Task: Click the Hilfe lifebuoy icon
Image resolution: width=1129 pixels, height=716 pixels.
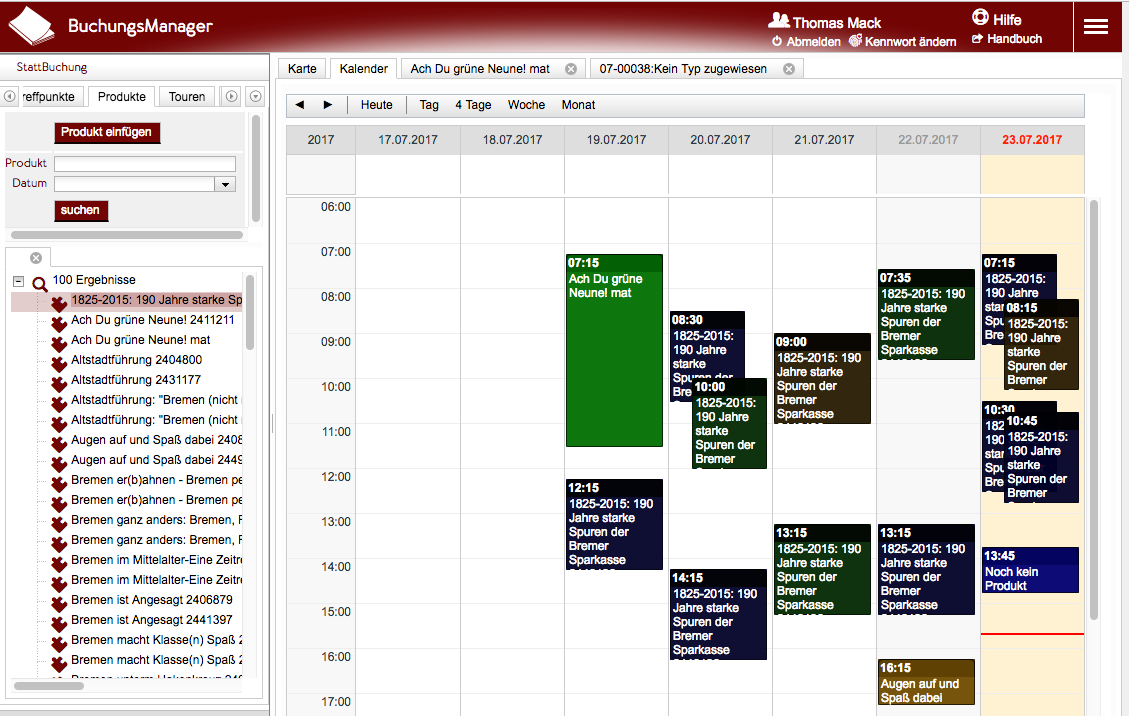Action: (980, 18)
